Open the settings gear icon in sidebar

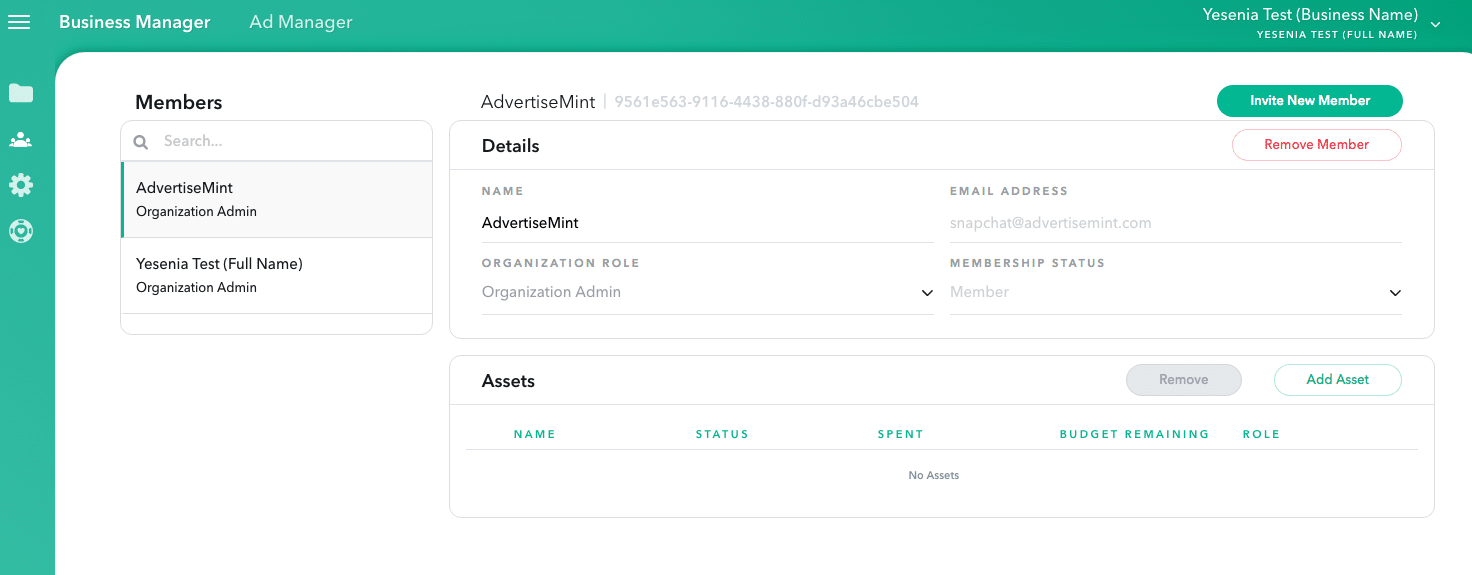[21, 185]
